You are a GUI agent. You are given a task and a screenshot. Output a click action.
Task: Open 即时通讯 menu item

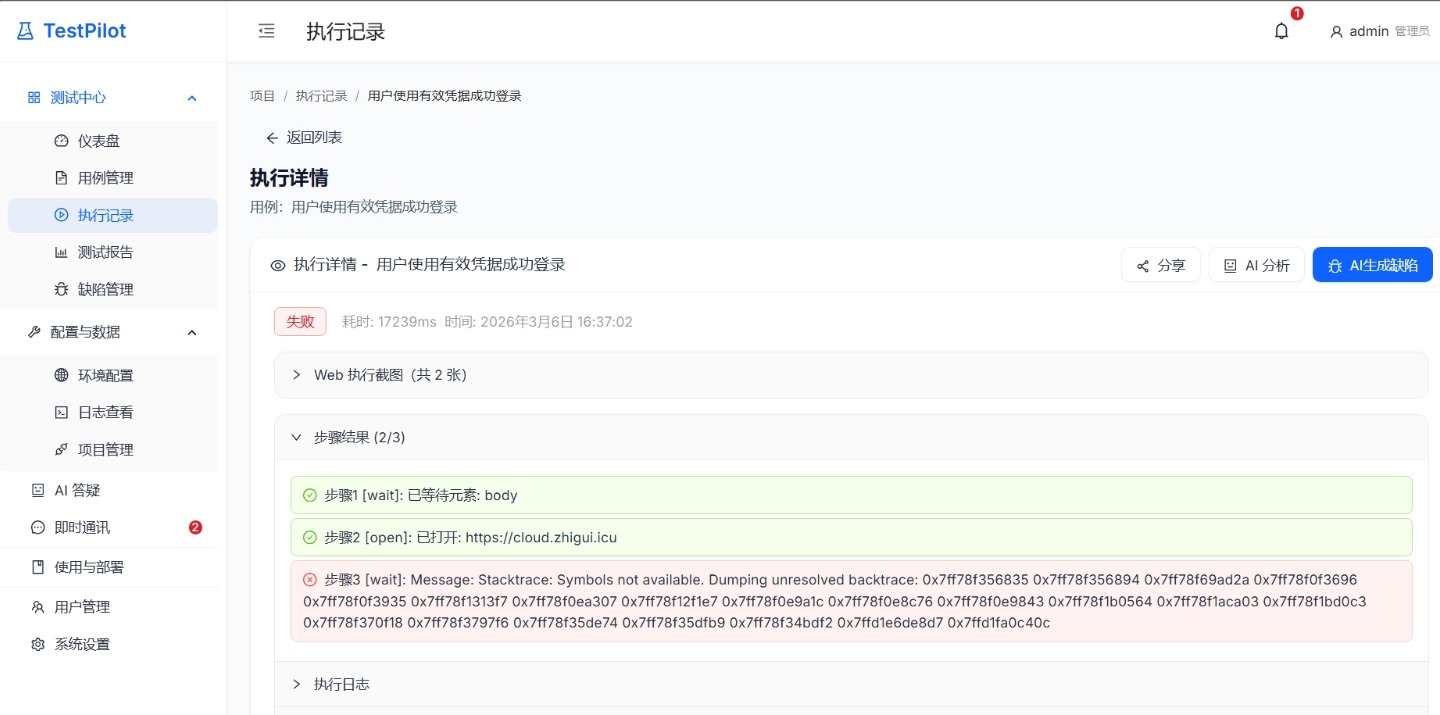pos(113,527)
